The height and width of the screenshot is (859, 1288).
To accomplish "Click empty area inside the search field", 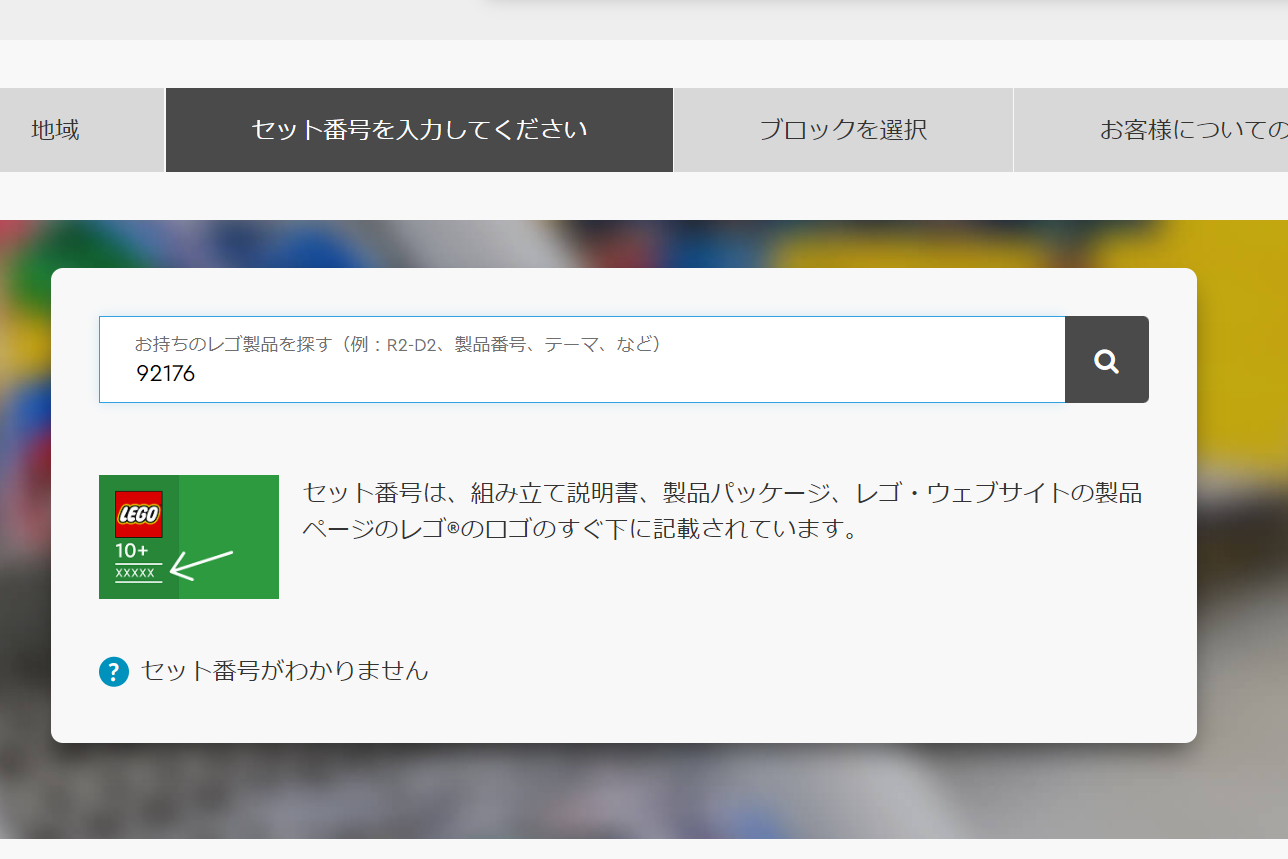I will (x=700, y=374).
